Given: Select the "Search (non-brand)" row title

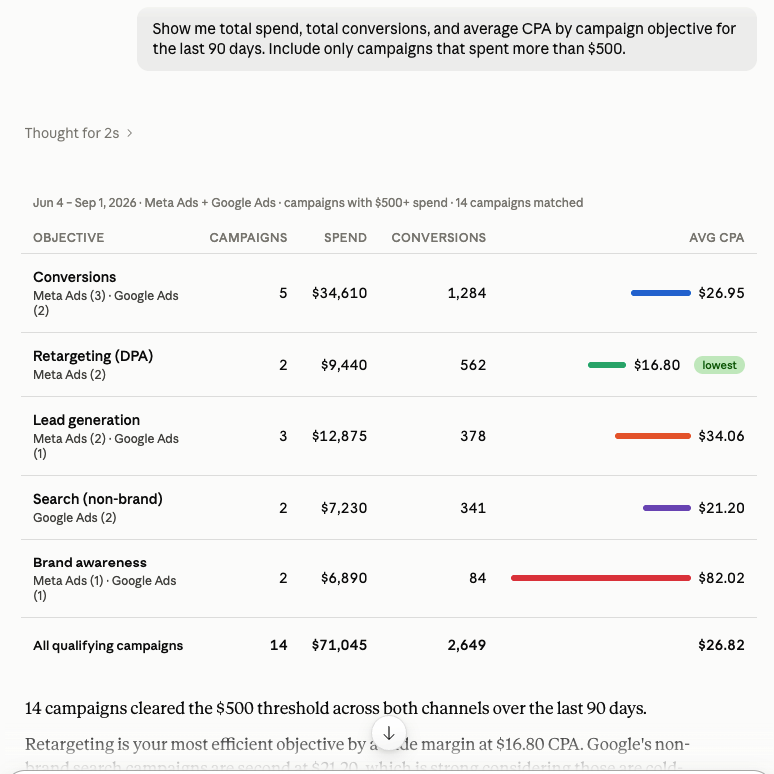Looking at the screenshot, I should 98,499.
